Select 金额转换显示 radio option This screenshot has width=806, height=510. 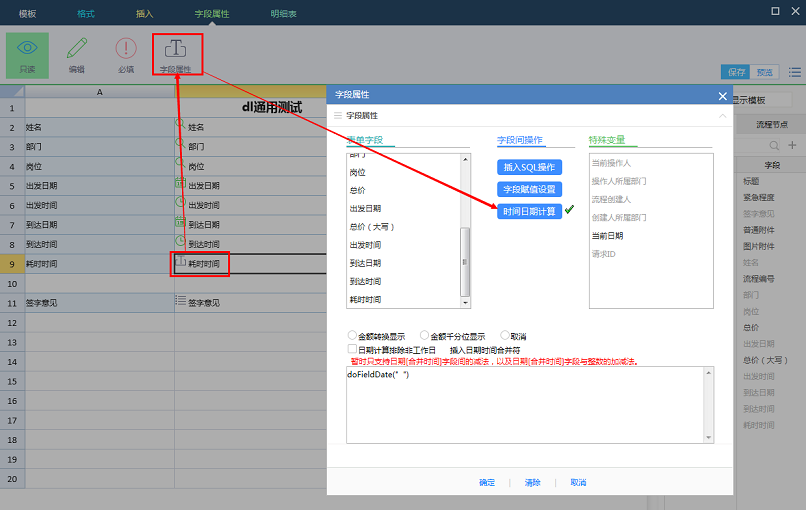click(x=352, y=336)
